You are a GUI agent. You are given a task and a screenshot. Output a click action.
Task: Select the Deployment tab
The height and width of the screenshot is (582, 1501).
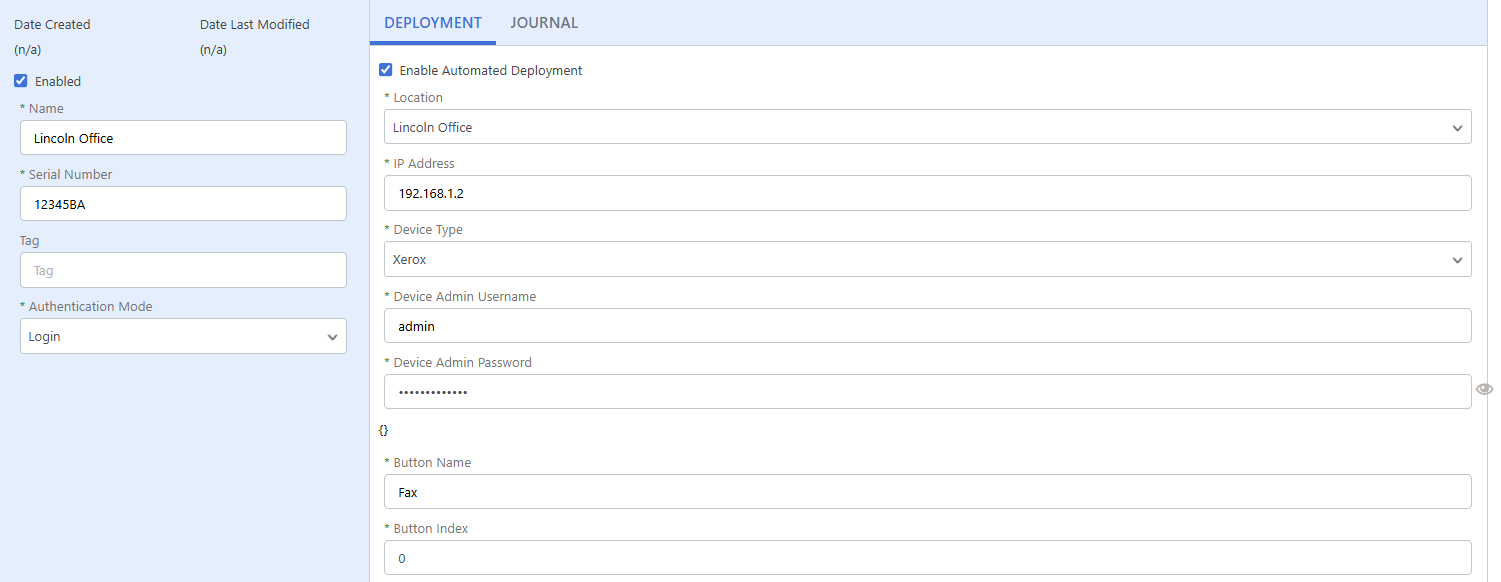click(432, 22)
